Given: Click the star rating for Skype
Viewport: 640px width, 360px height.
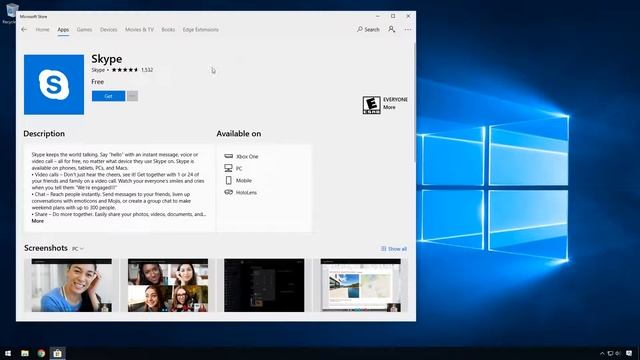Looking at the screenshot, I should coord(125,70).
